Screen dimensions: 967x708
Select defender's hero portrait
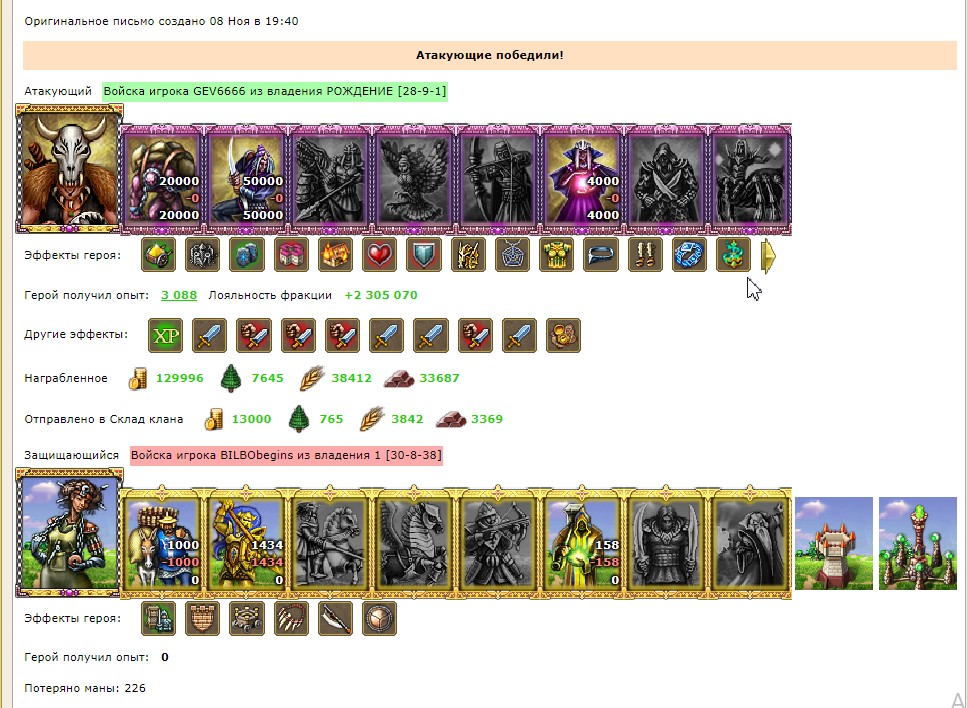click(x=69, y=532)
